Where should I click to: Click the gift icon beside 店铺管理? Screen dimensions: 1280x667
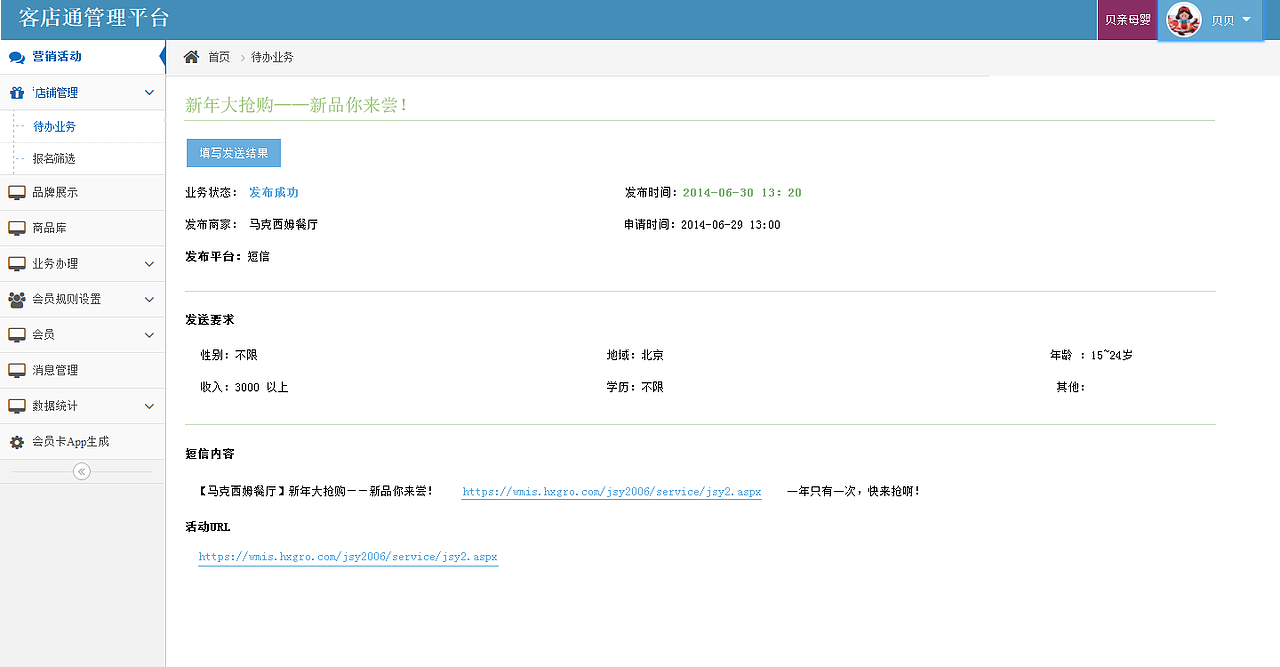pyautogui.click(x=16, y=93)
